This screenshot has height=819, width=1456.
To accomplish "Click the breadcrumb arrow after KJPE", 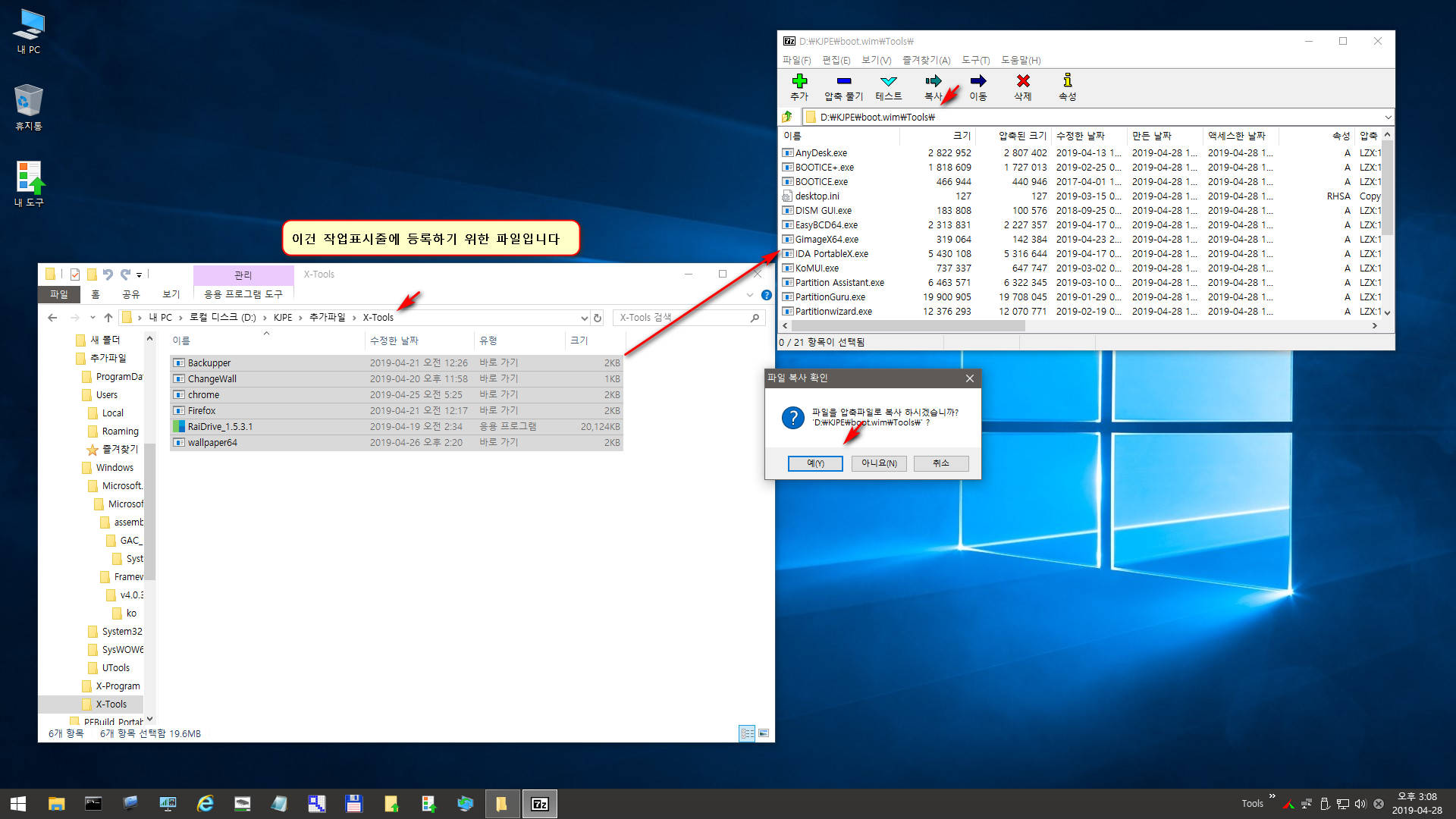I will pos(301,318).
